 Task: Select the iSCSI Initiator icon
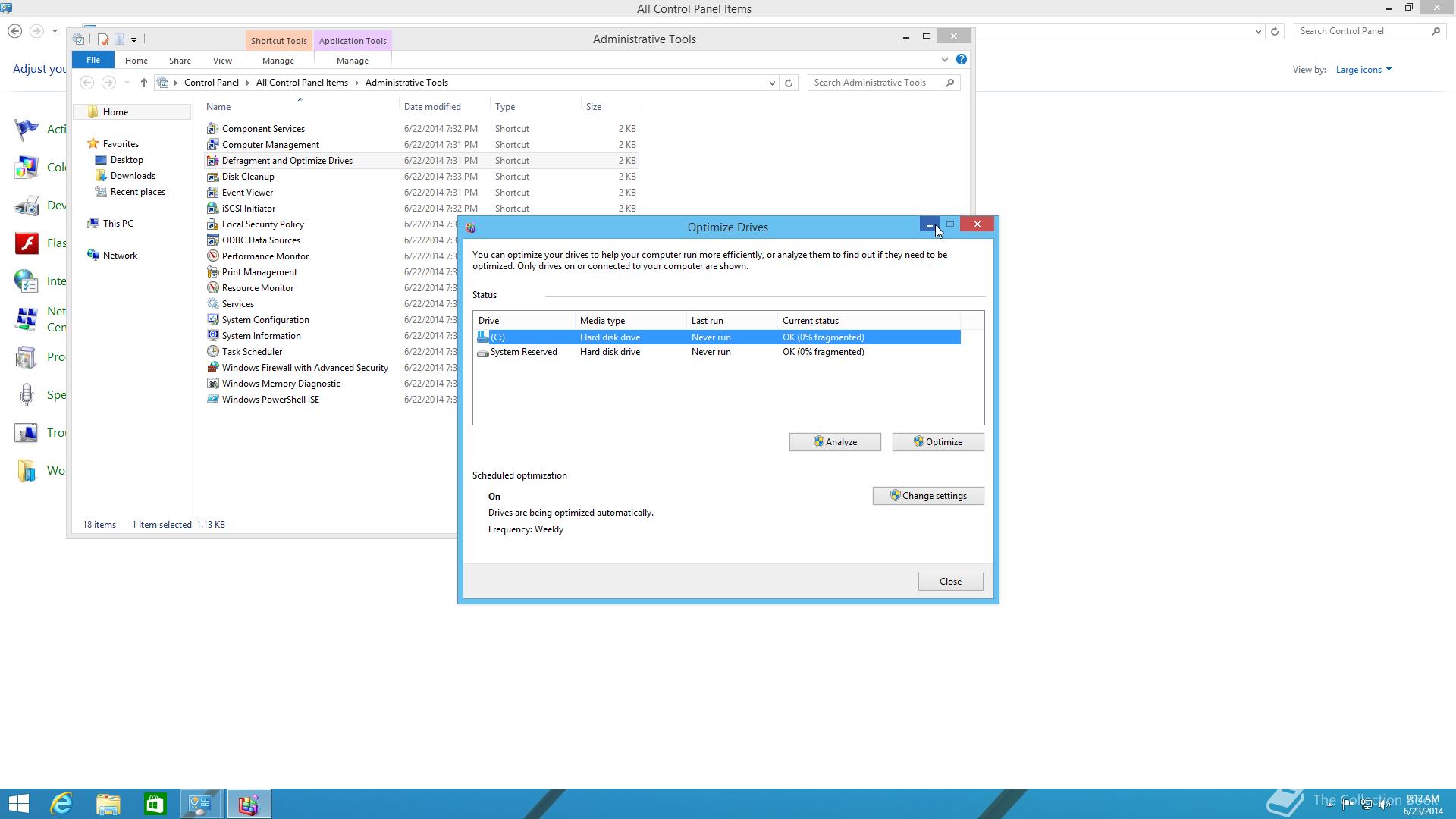pos(213,209)
